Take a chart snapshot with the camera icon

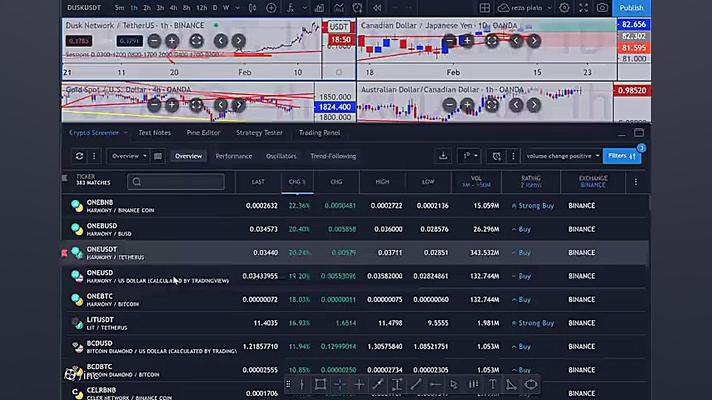602,8
